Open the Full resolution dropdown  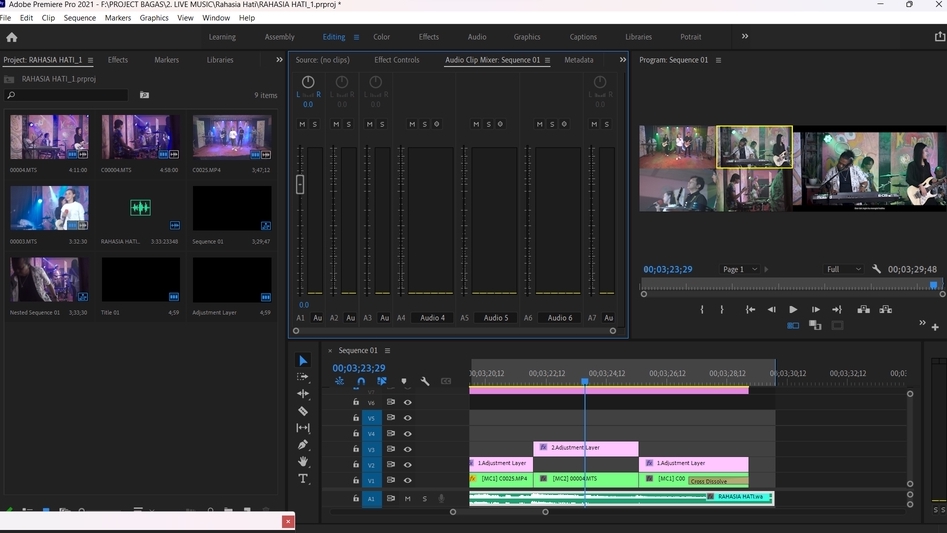(844, 269)
